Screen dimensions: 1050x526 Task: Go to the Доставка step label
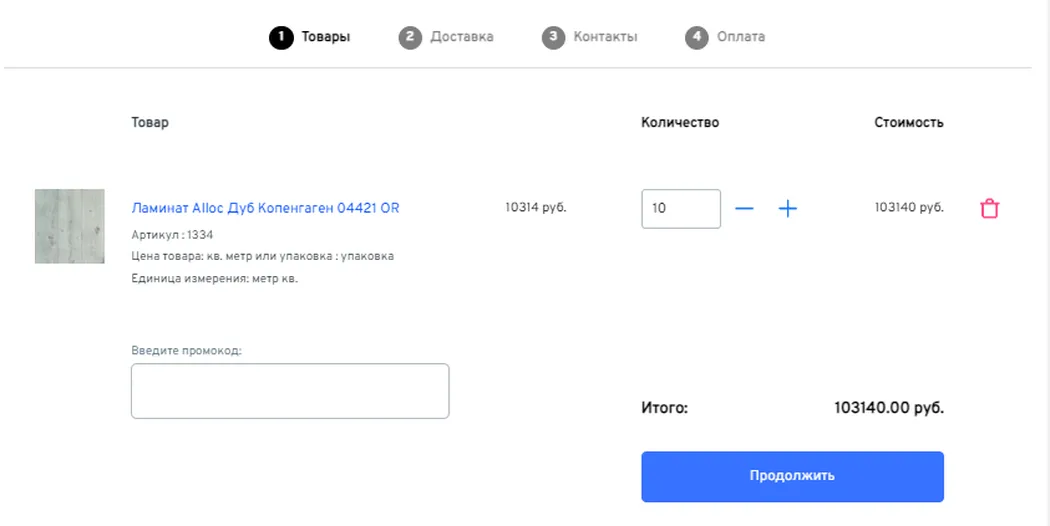coord(461,37)
